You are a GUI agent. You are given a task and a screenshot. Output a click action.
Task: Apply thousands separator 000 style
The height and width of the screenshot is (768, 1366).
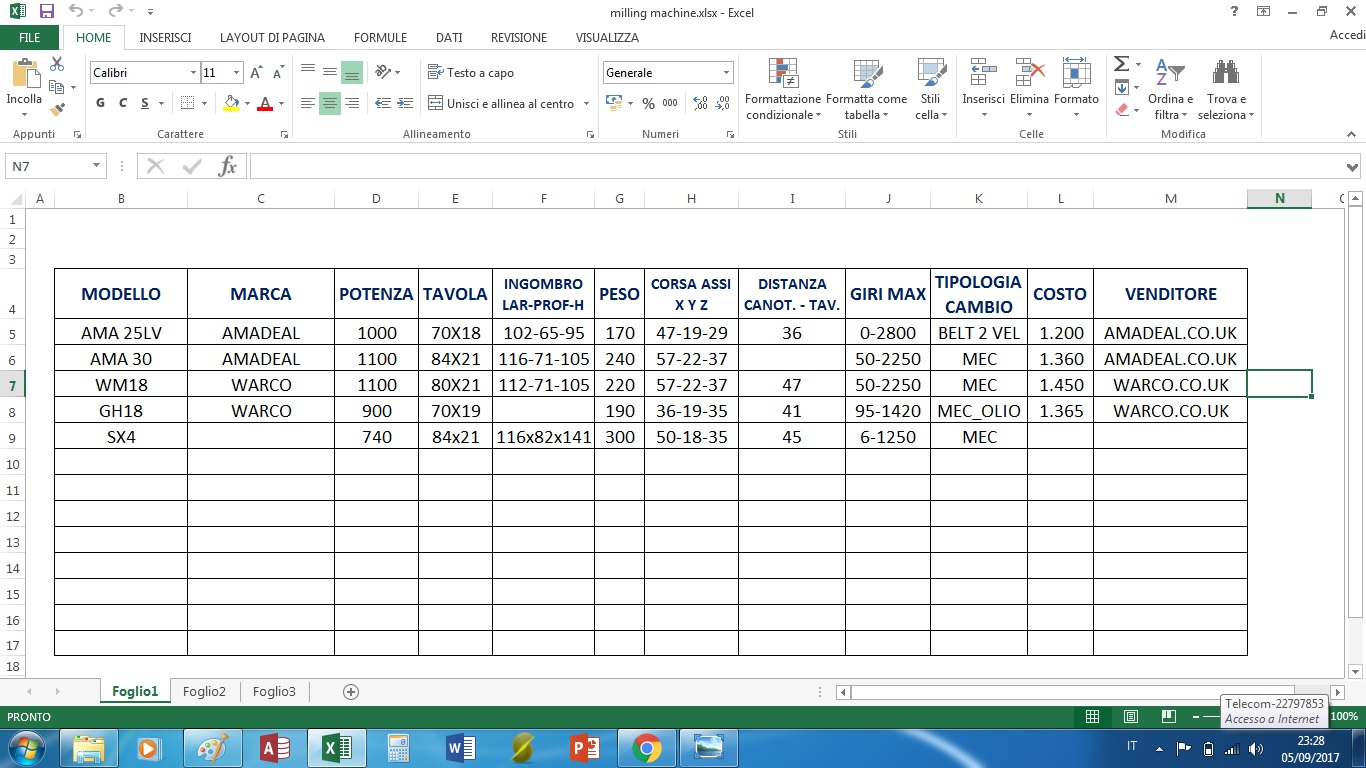(x=670, y=103)
